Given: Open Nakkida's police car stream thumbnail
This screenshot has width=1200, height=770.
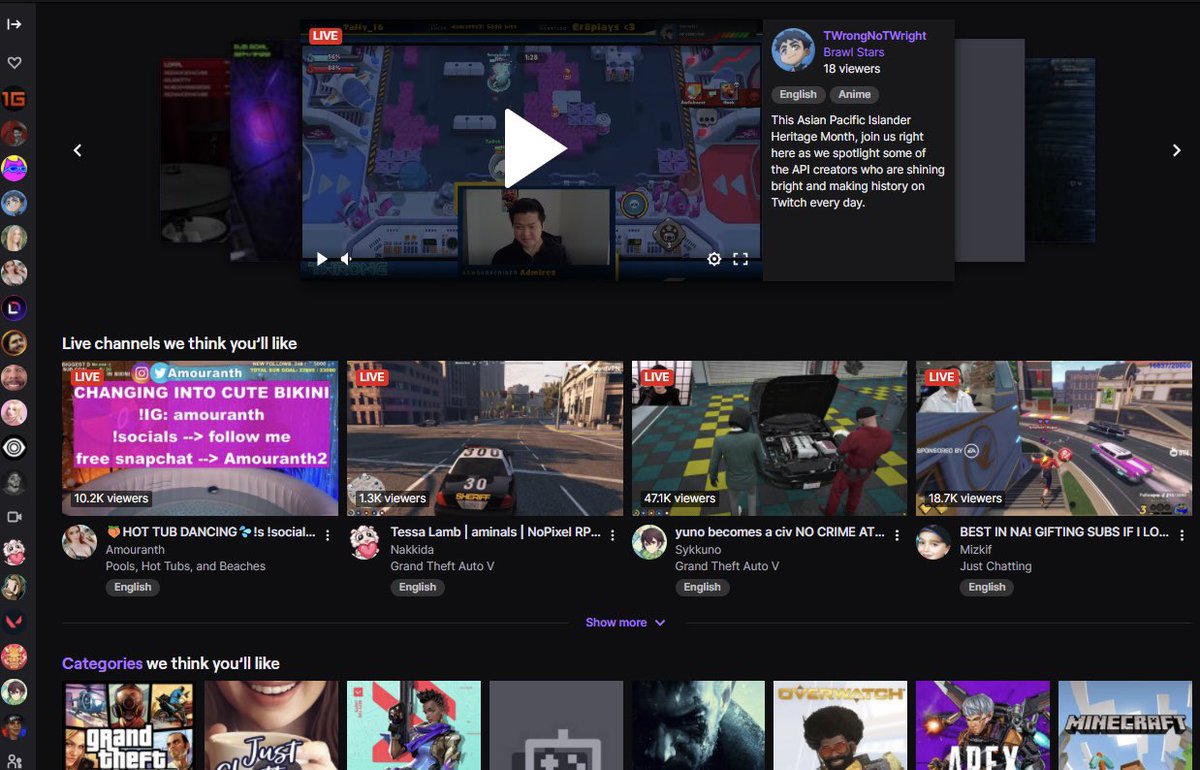Looking at the screenshot, I should coord(485,438).
